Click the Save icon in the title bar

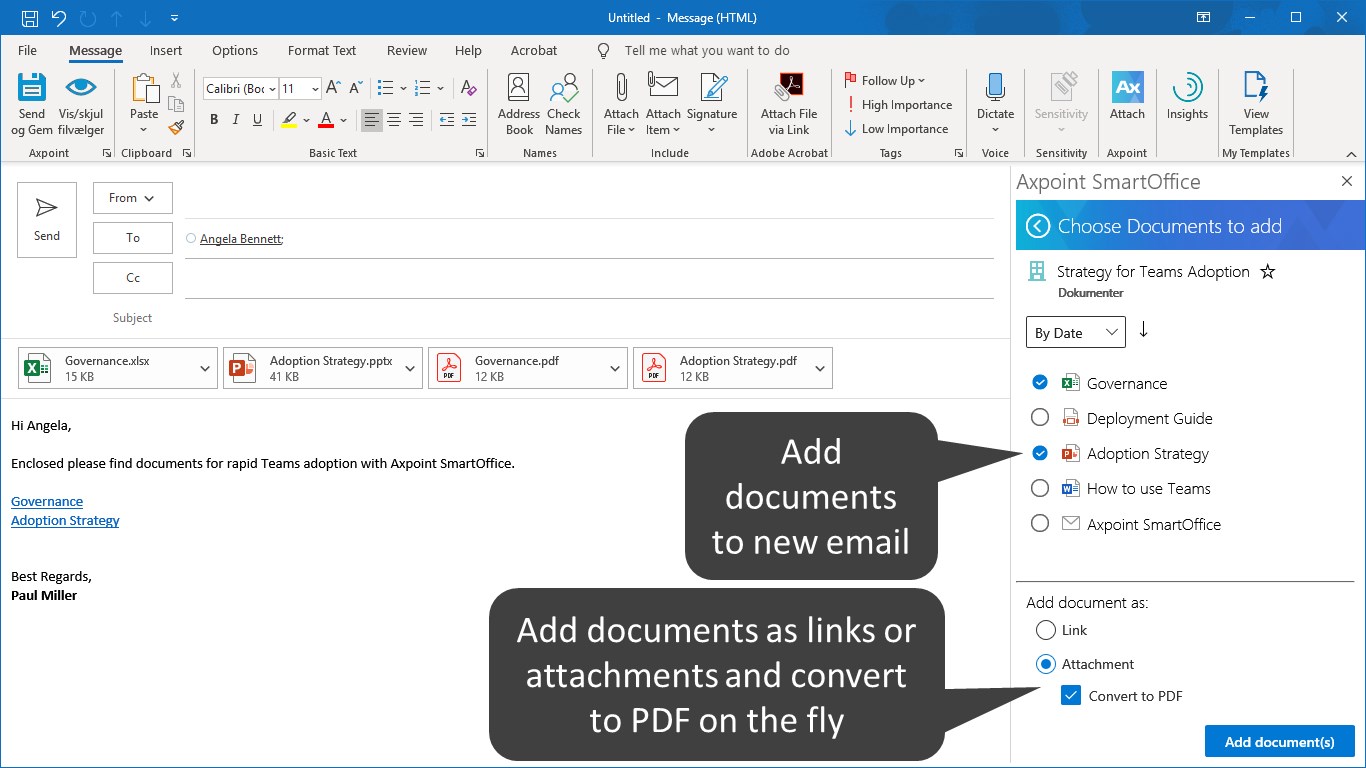coord(30,18)
